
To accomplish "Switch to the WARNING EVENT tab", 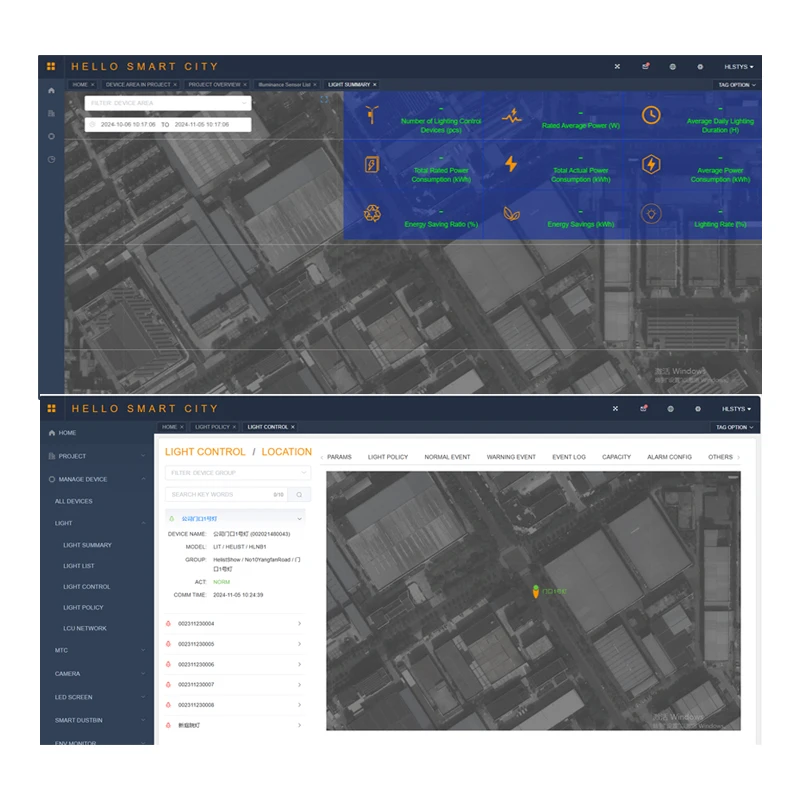I will [x=511, y=457].
